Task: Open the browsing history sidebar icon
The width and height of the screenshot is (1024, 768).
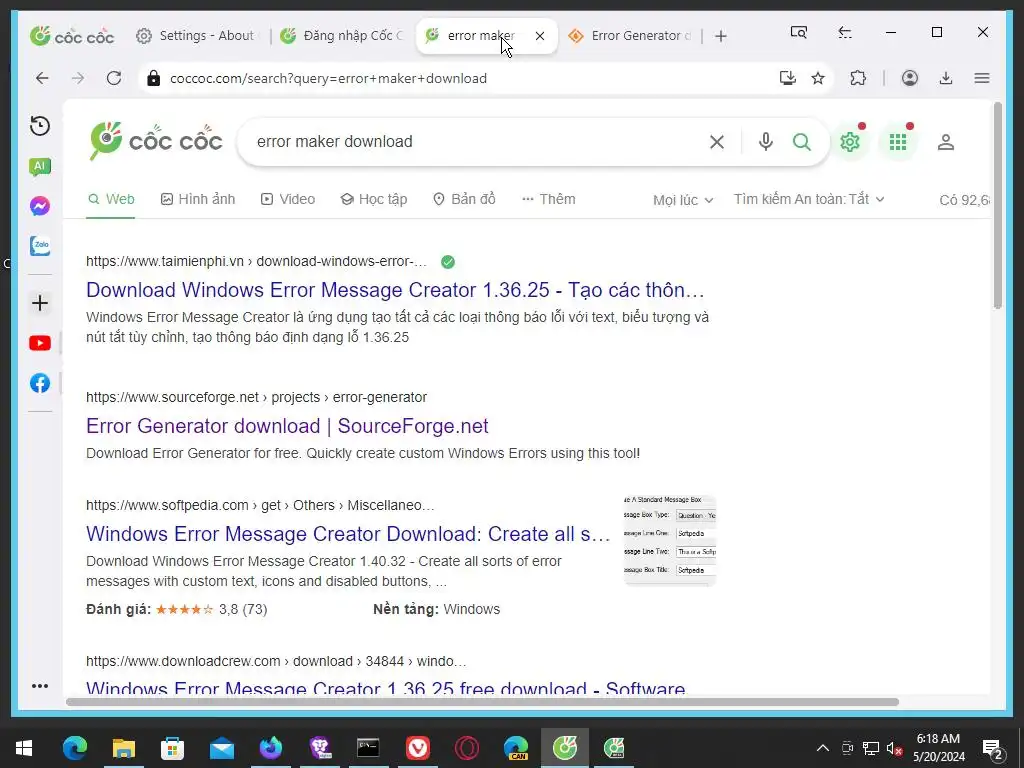Action: click(x=40, y=125)
